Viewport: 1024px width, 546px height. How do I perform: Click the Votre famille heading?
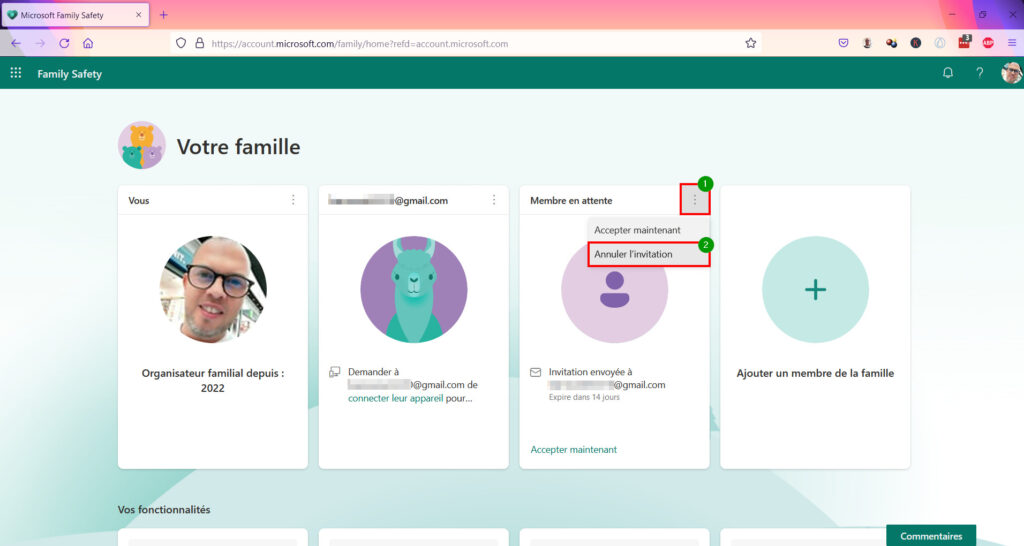point(238,146)
